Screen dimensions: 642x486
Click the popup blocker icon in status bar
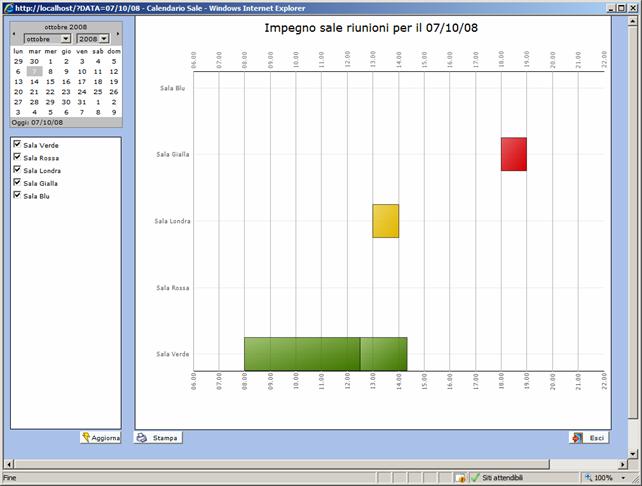pyautogui.click(x=460, y=478)
